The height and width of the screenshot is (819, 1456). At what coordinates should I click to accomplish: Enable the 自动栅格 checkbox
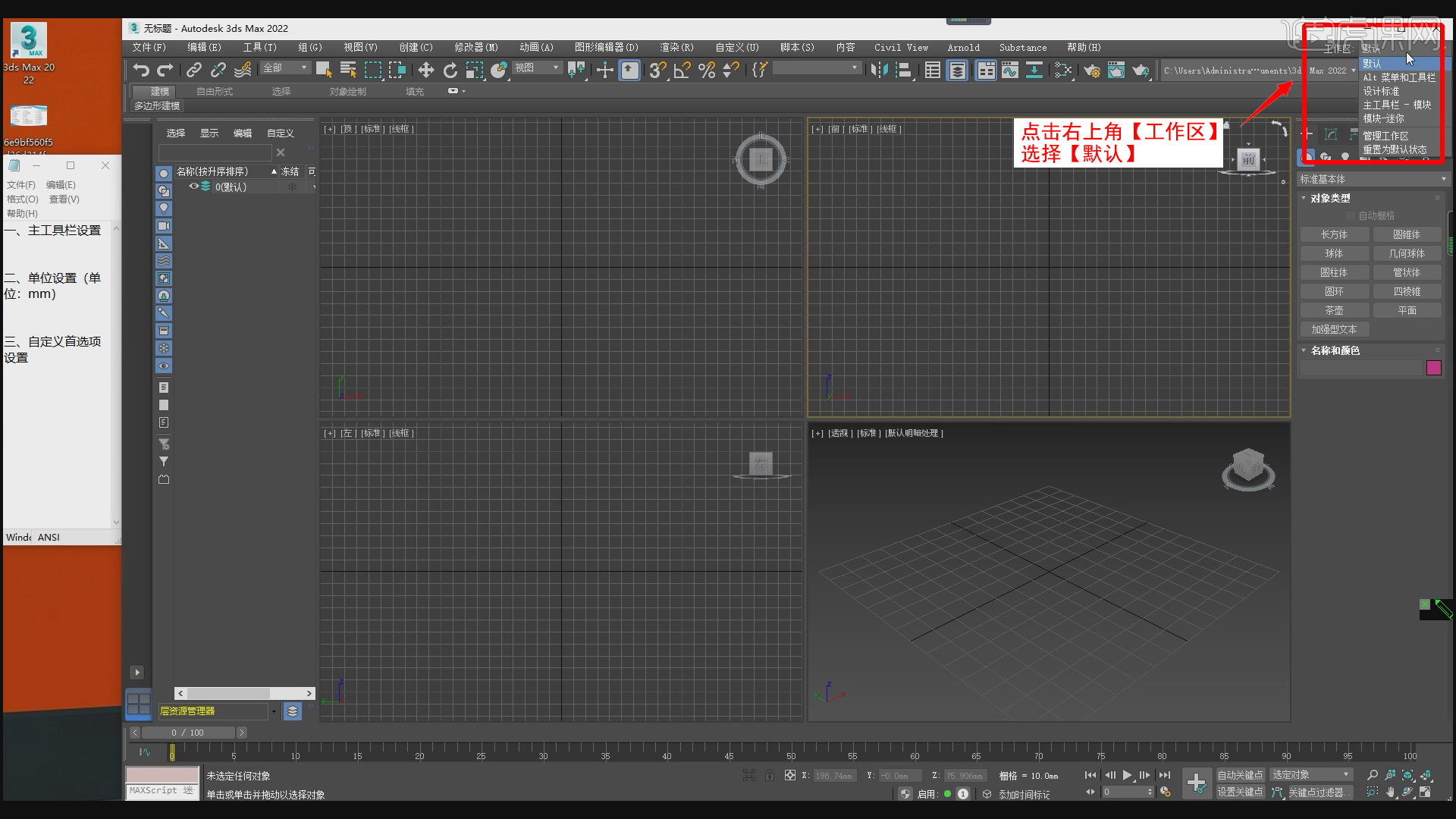1351,216
